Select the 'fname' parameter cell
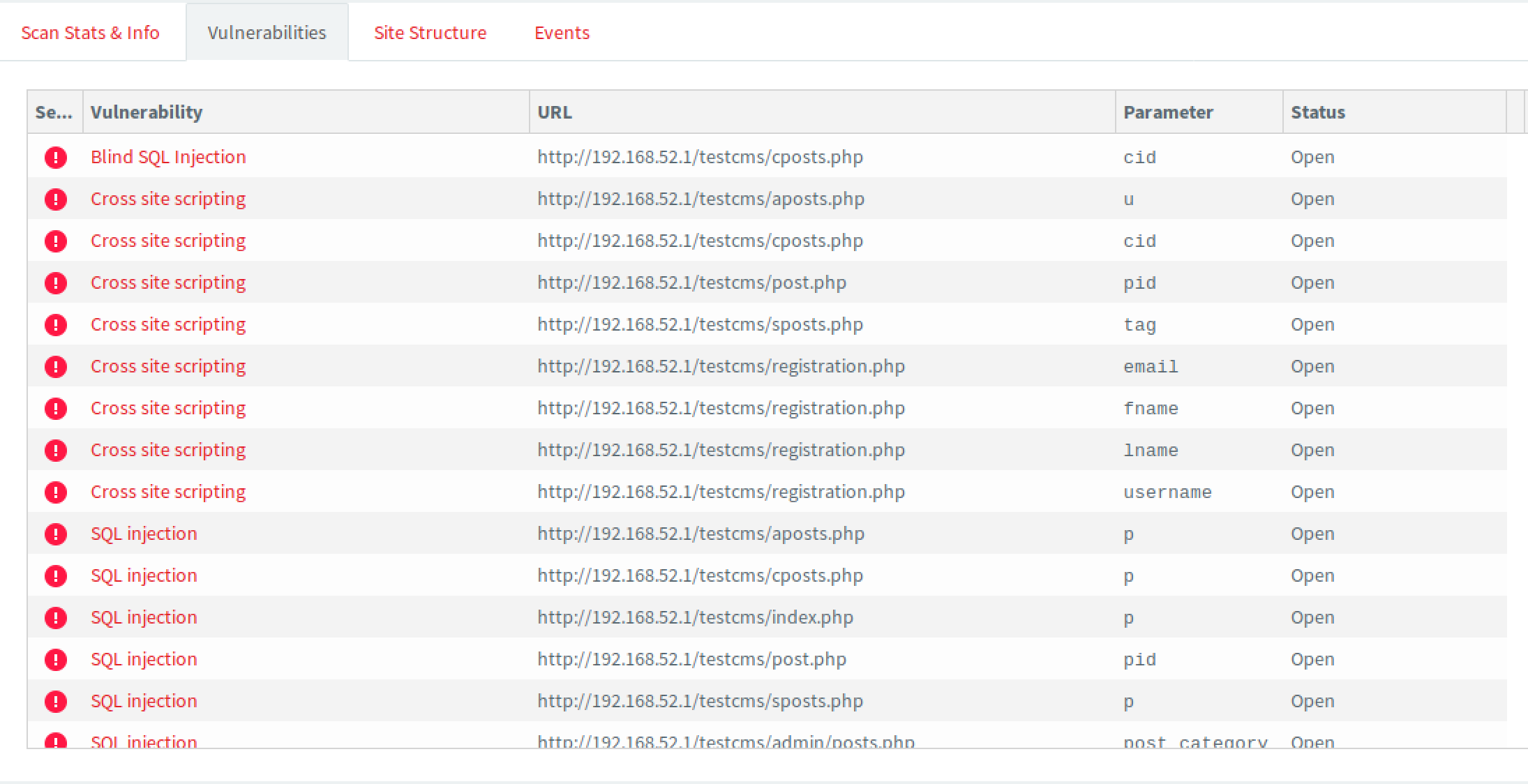Viewport: 1528px width, 784px height. coord(1151,408)
